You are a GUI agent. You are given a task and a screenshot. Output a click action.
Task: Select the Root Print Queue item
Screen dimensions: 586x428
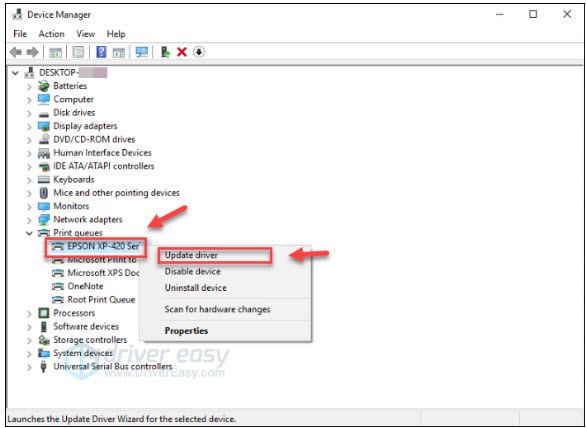point(101,300)
